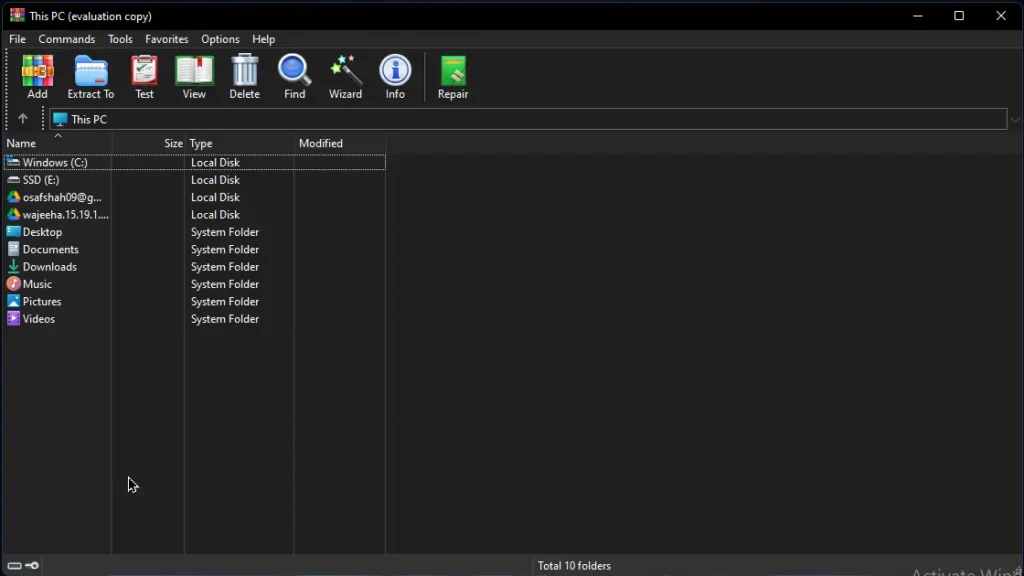Sort list by Name column header

[x=22, y=144]
